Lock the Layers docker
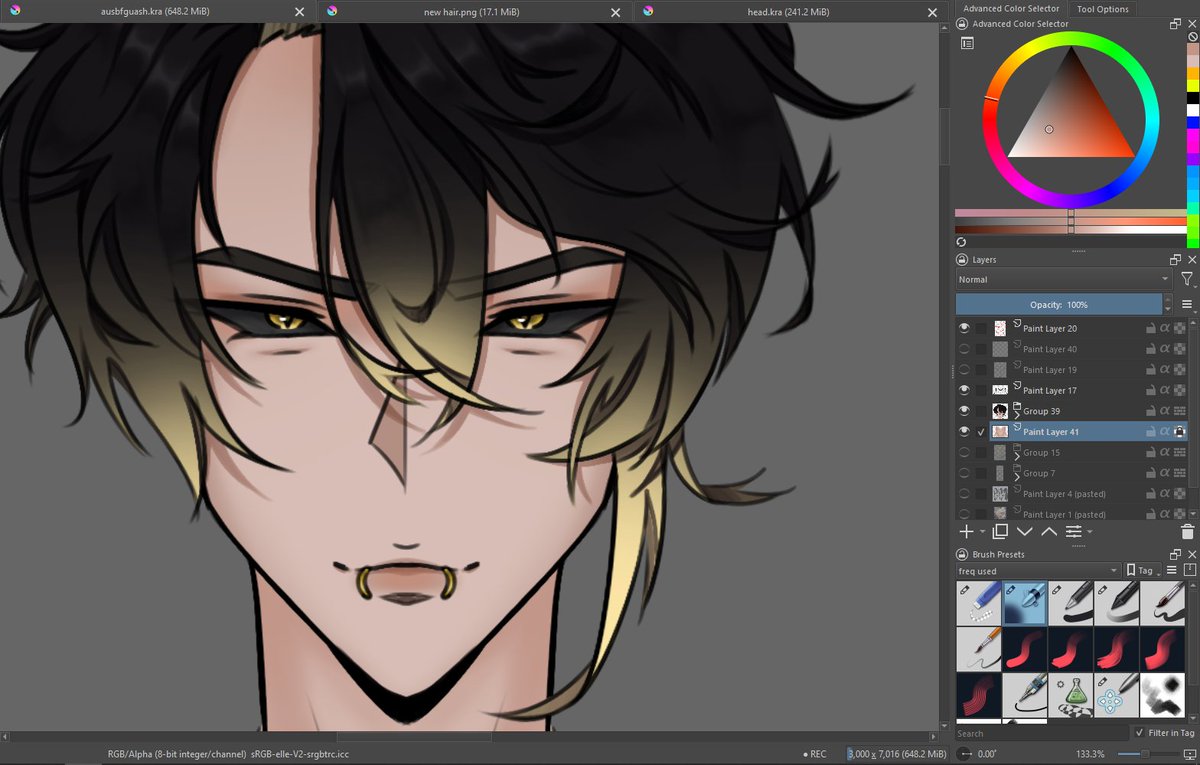The width and height of the screenshot is (1200, 765). (x=961, y=259)
